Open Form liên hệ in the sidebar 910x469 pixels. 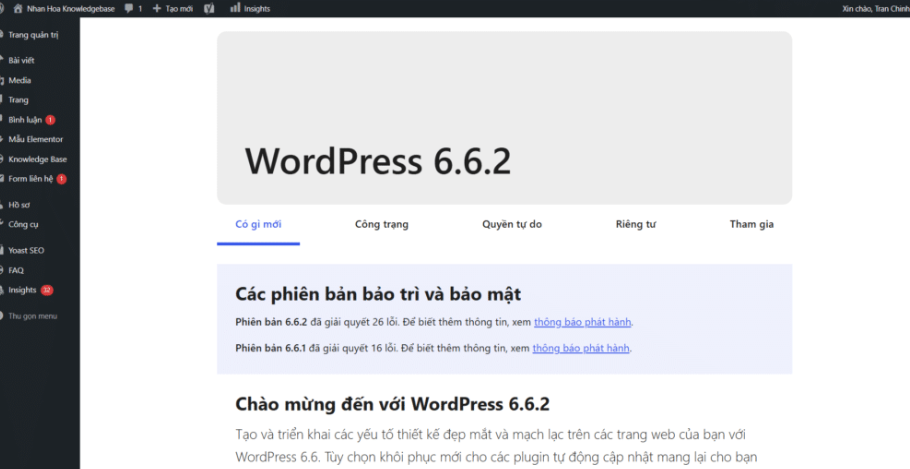[x=31, y=179]
